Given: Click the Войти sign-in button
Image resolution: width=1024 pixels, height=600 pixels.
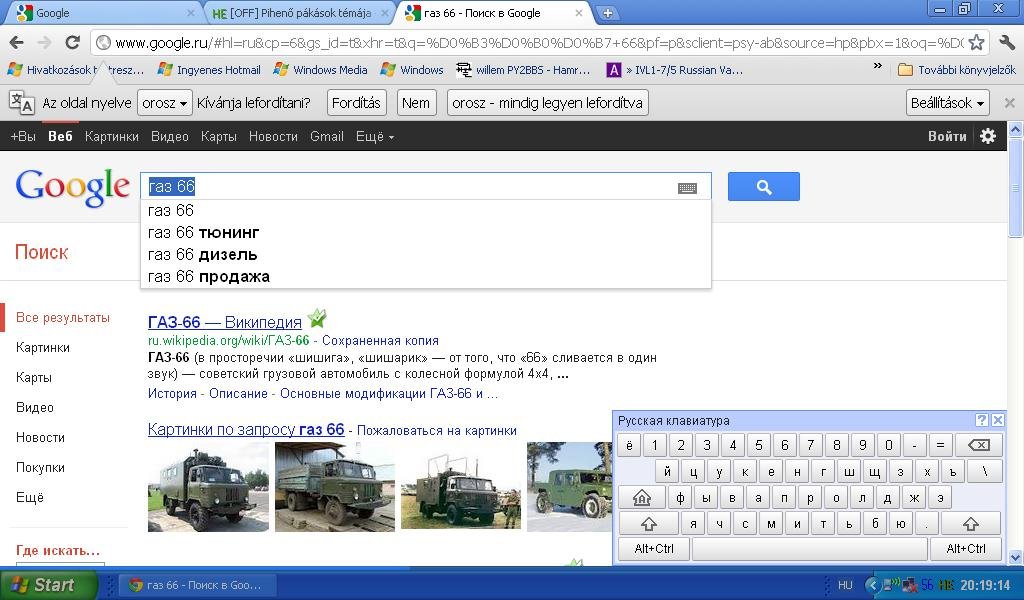Looking at the screenshot, I should (947, 136).
